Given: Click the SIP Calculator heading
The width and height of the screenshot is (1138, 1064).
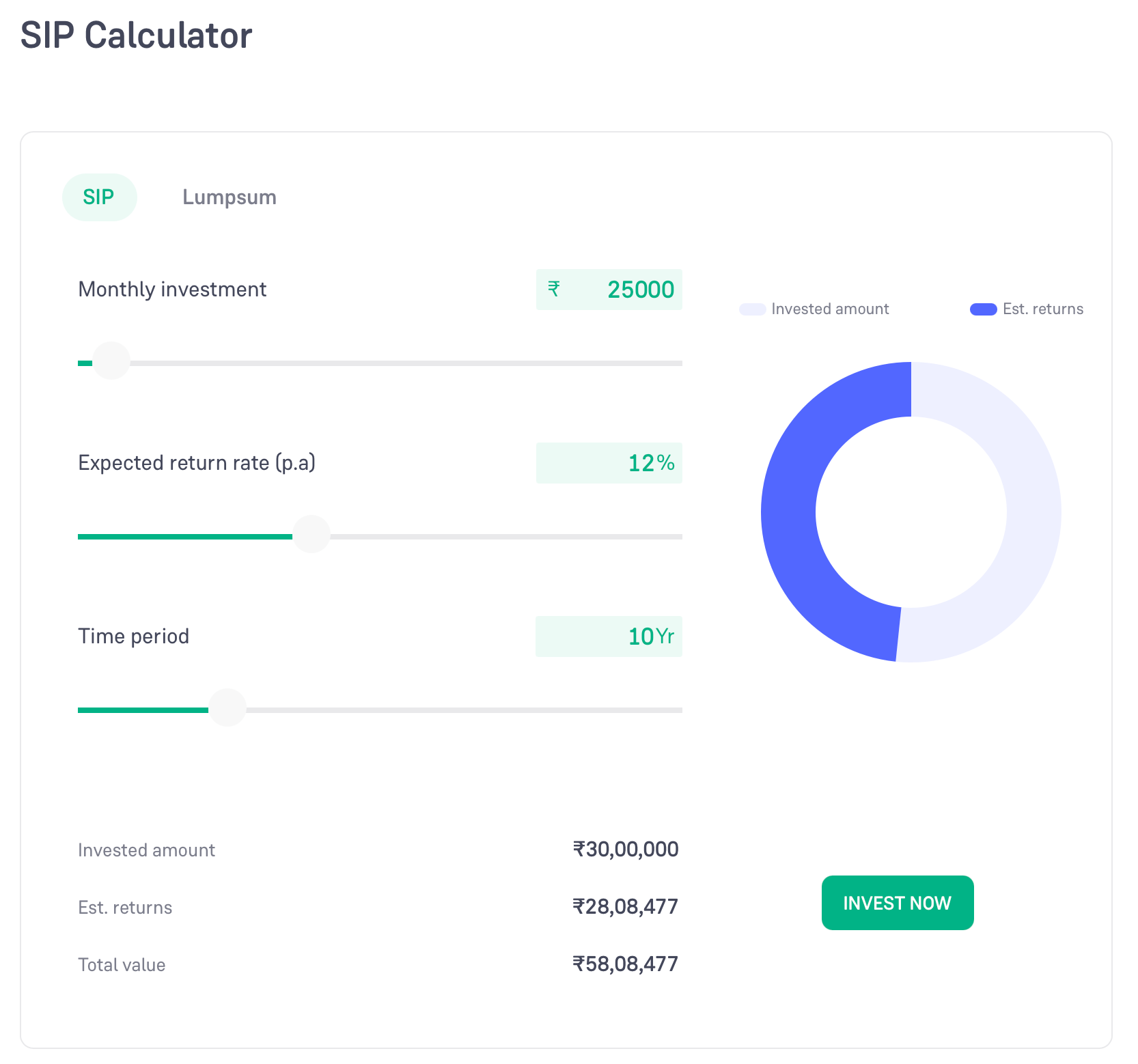Looking at the screenshot, I should [137, 36].
